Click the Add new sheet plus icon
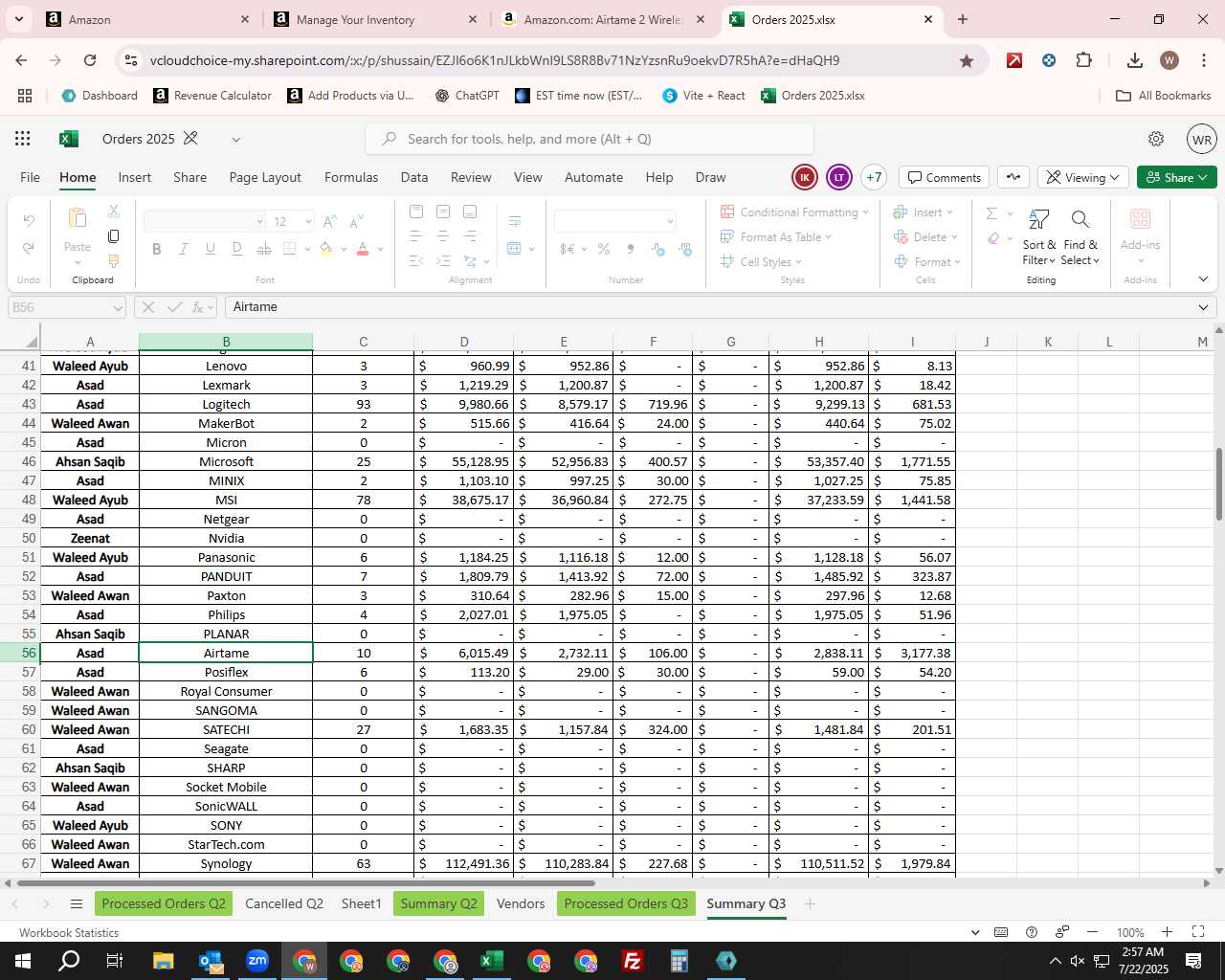This screenshot has height=980, width=1225. 810,903
